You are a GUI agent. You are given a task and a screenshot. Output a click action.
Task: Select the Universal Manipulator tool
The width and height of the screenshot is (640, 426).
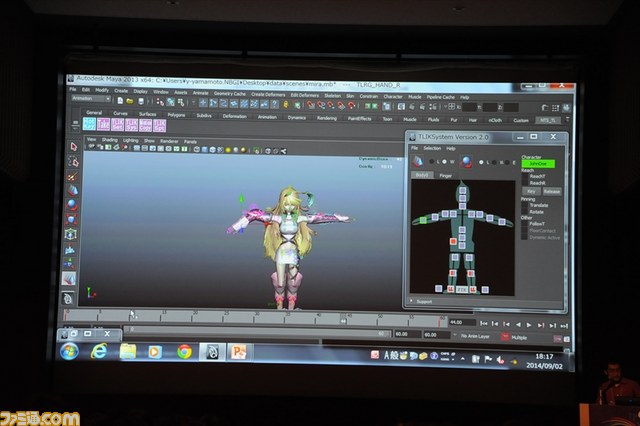point(71,234)
